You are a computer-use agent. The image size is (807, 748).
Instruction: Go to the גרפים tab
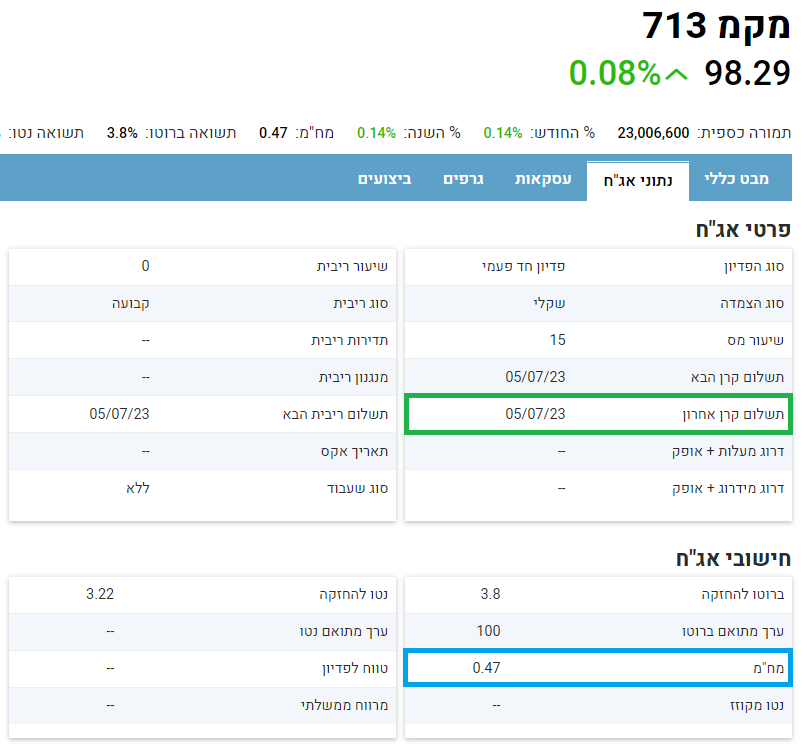tap(463, 179)
